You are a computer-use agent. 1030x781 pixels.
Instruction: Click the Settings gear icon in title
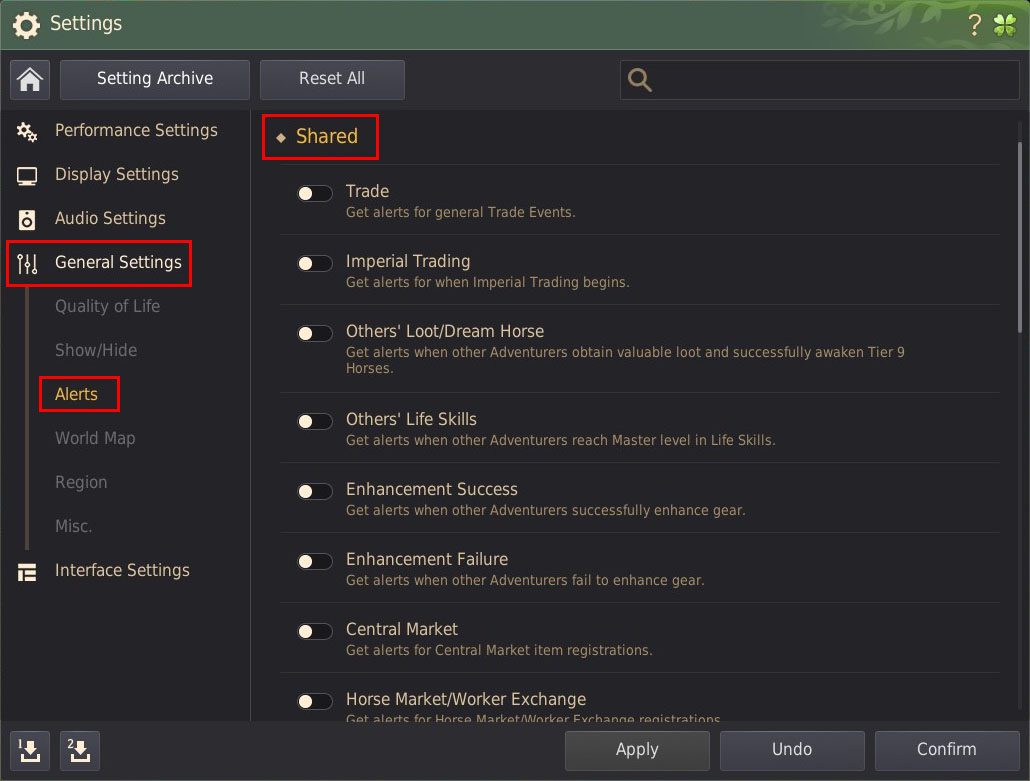[26, 25]
